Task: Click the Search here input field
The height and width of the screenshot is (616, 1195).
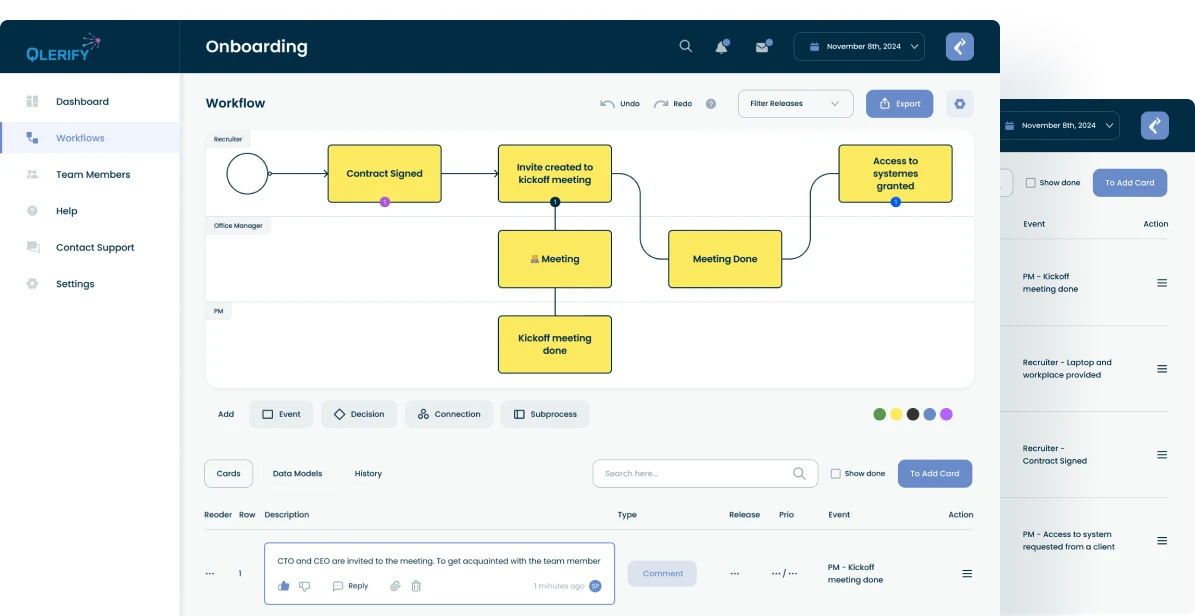Action: [690, 474]
